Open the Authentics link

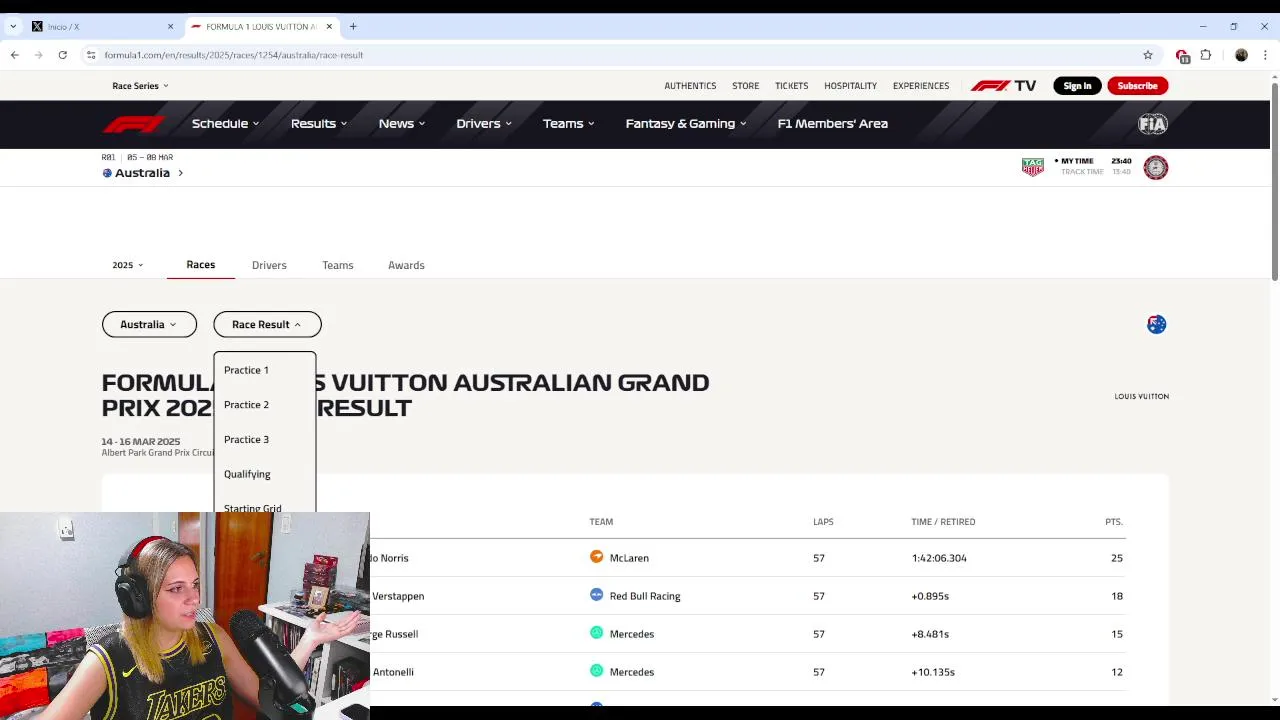[x=690, y=86]
